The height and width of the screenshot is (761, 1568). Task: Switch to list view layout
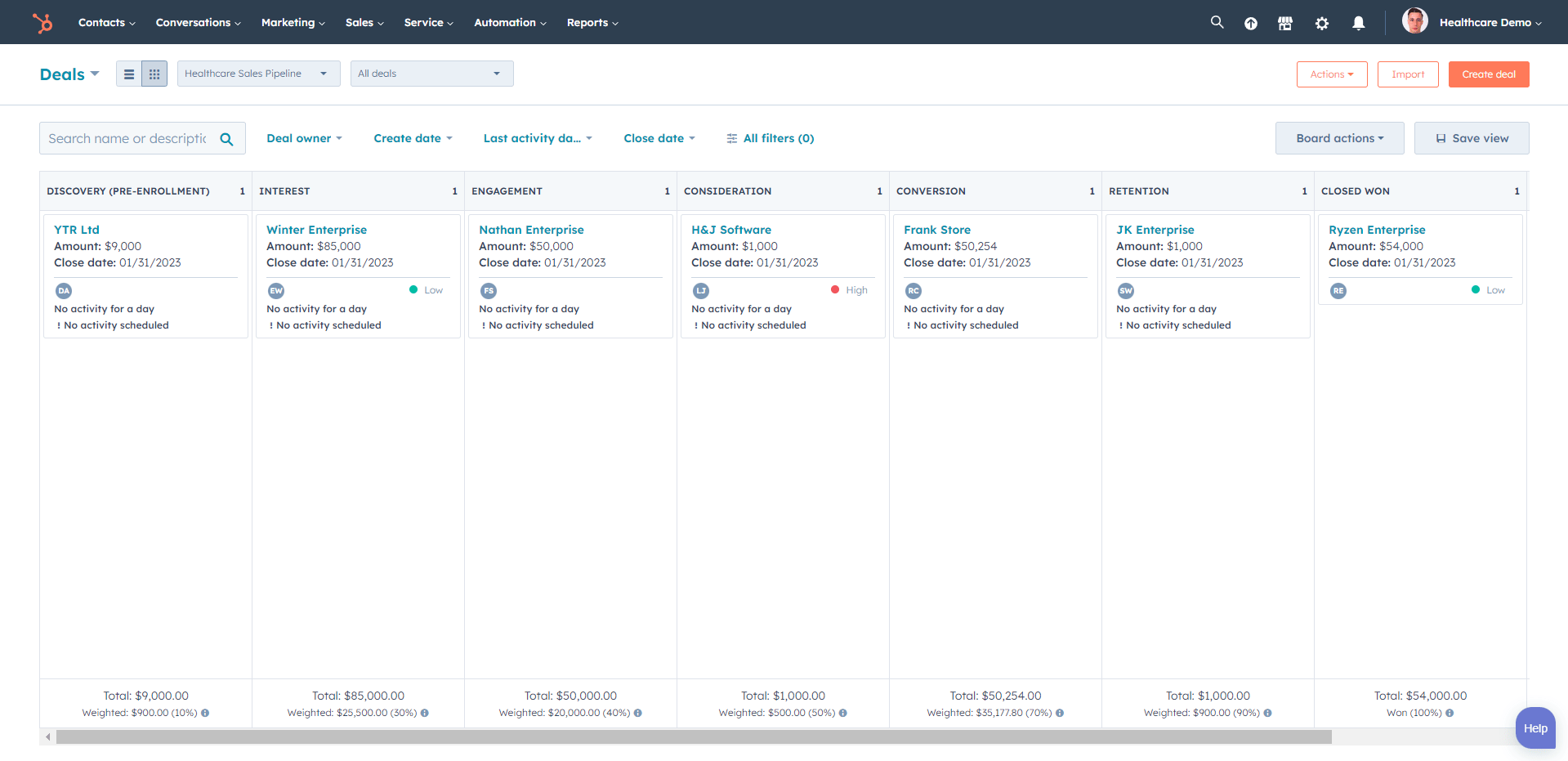point(129,74)
